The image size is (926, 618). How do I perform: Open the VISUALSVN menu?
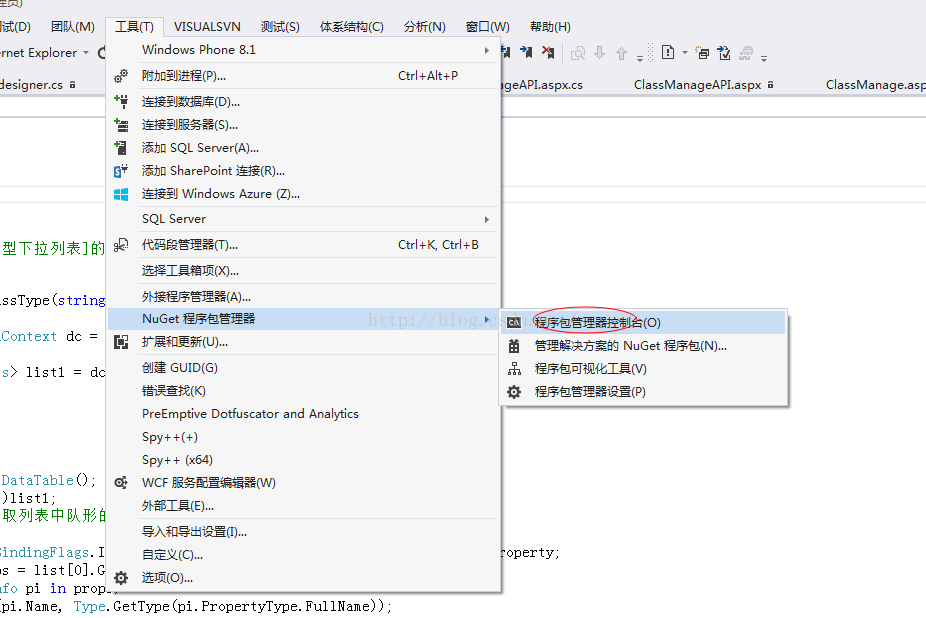click(x=207, y=27)
